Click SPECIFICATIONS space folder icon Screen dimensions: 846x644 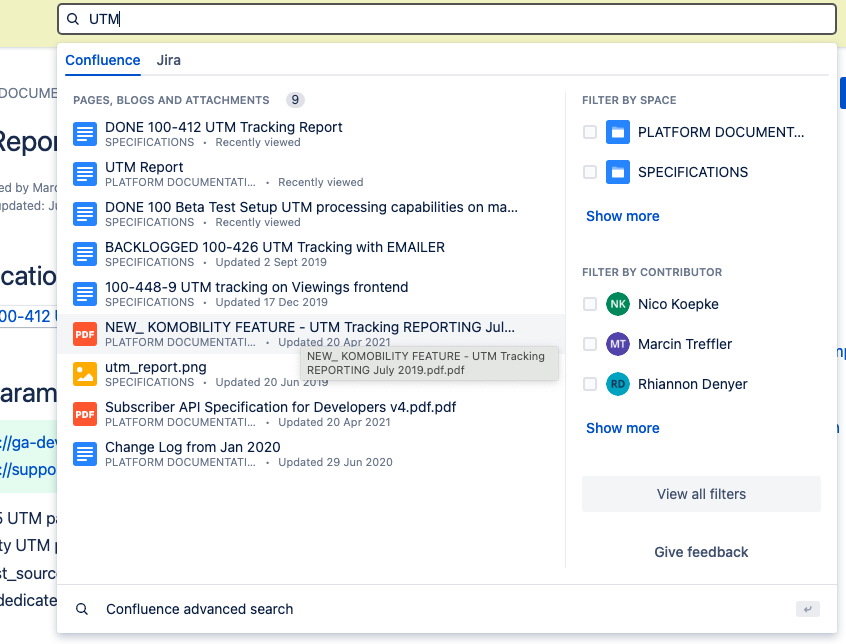coord(618,172)
